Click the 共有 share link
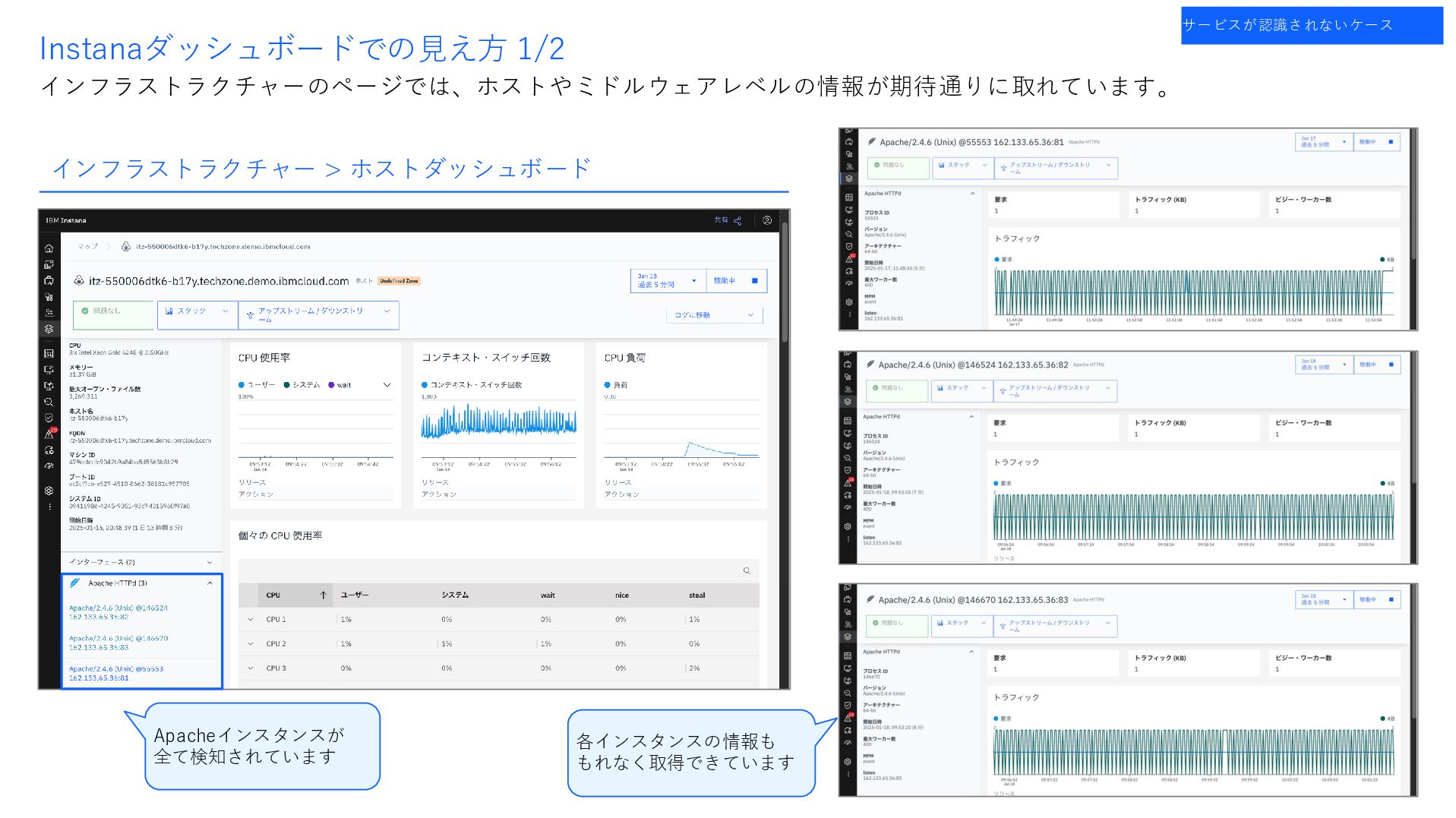The width and height of the screenshot is (1456, 818). tap(721, 220)
